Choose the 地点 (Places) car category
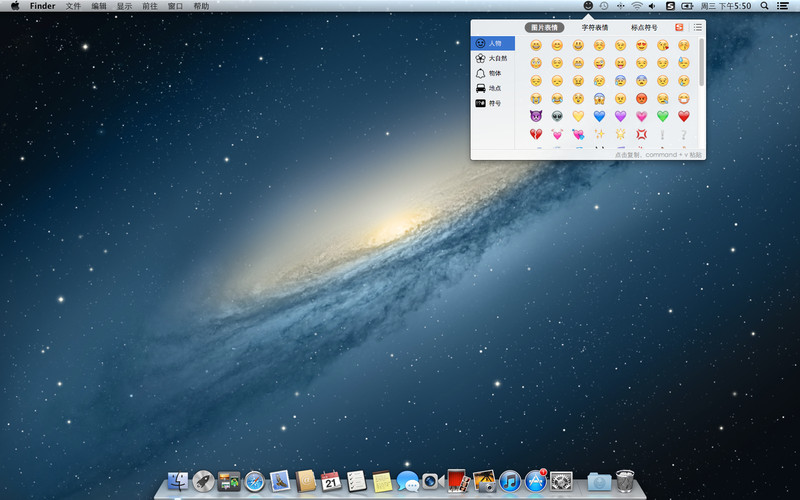800x500 pixels. (x=491, y=88)
